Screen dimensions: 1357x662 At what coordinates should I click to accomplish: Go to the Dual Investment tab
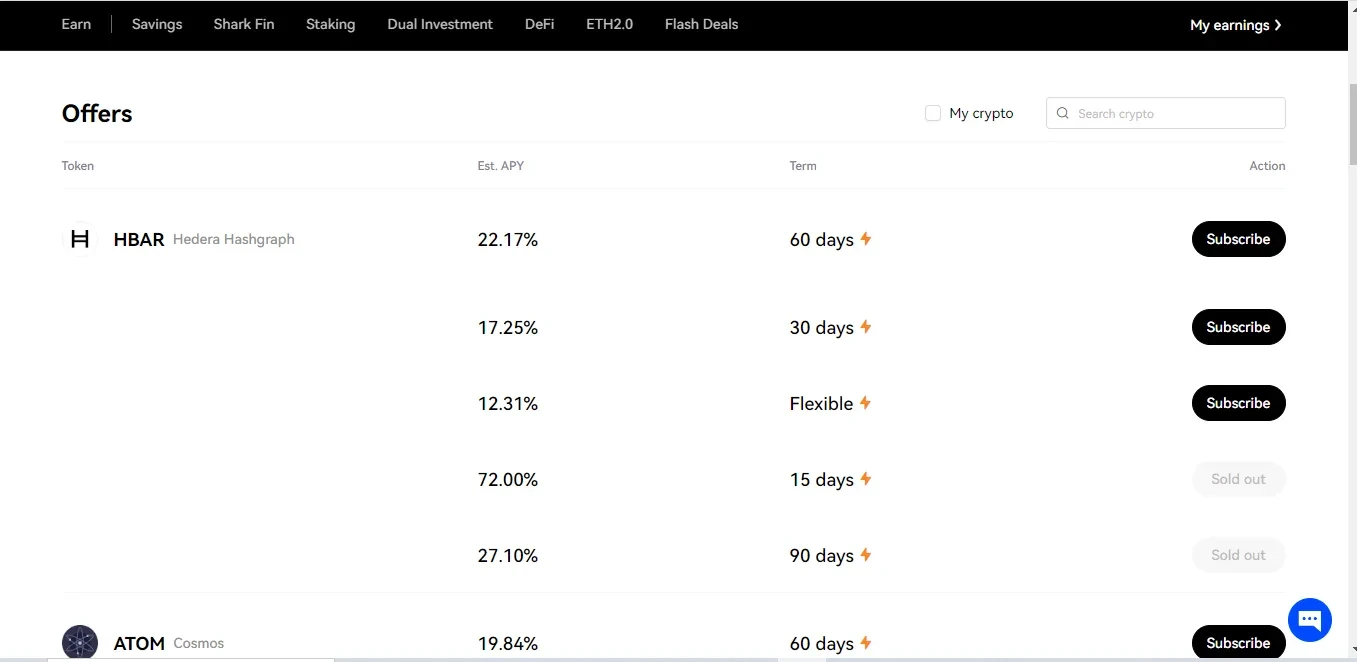click(440, 24)
